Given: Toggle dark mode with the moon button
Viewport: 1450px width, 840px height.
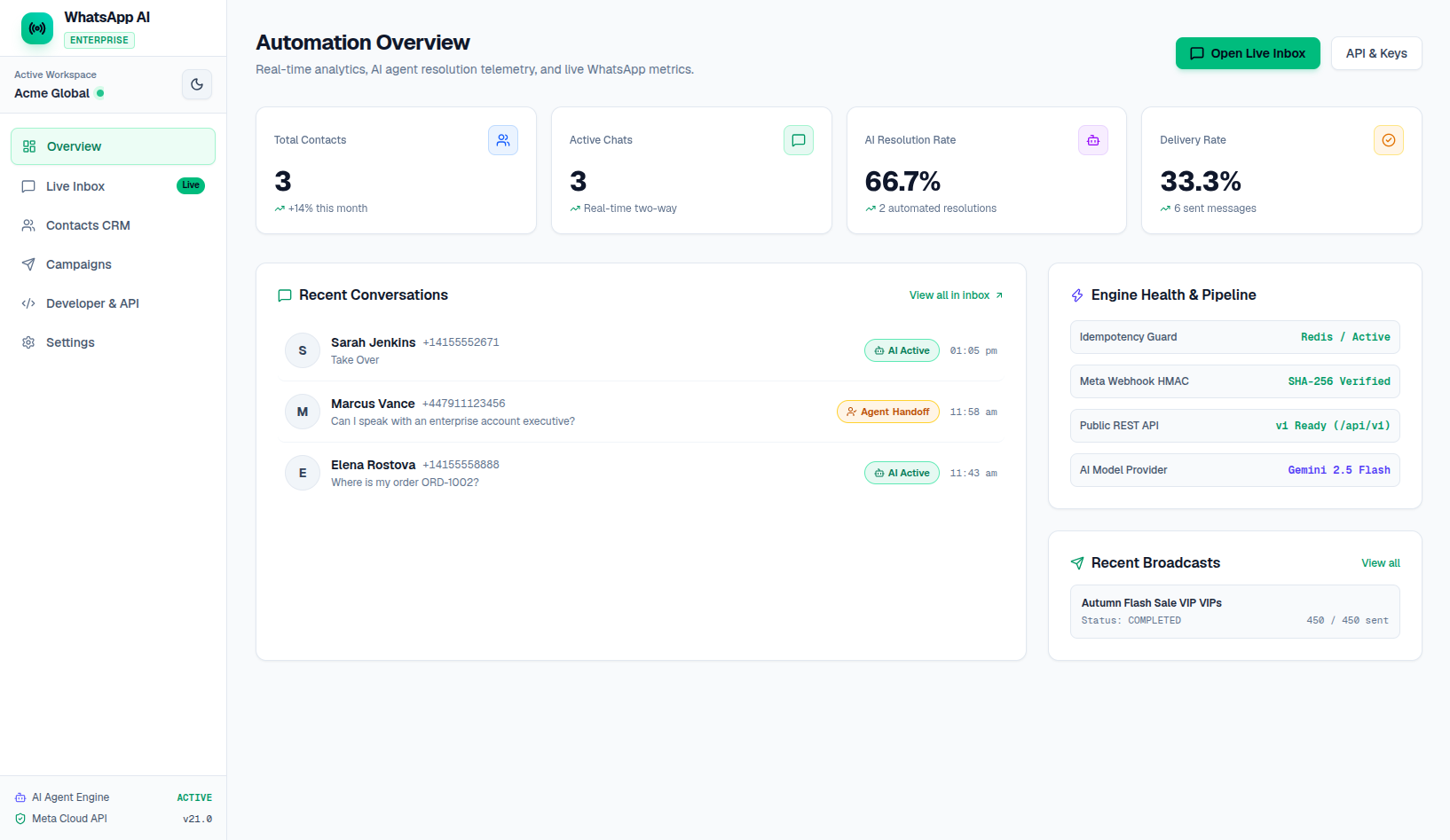Looking at the screenshot, I should (197, 84).
